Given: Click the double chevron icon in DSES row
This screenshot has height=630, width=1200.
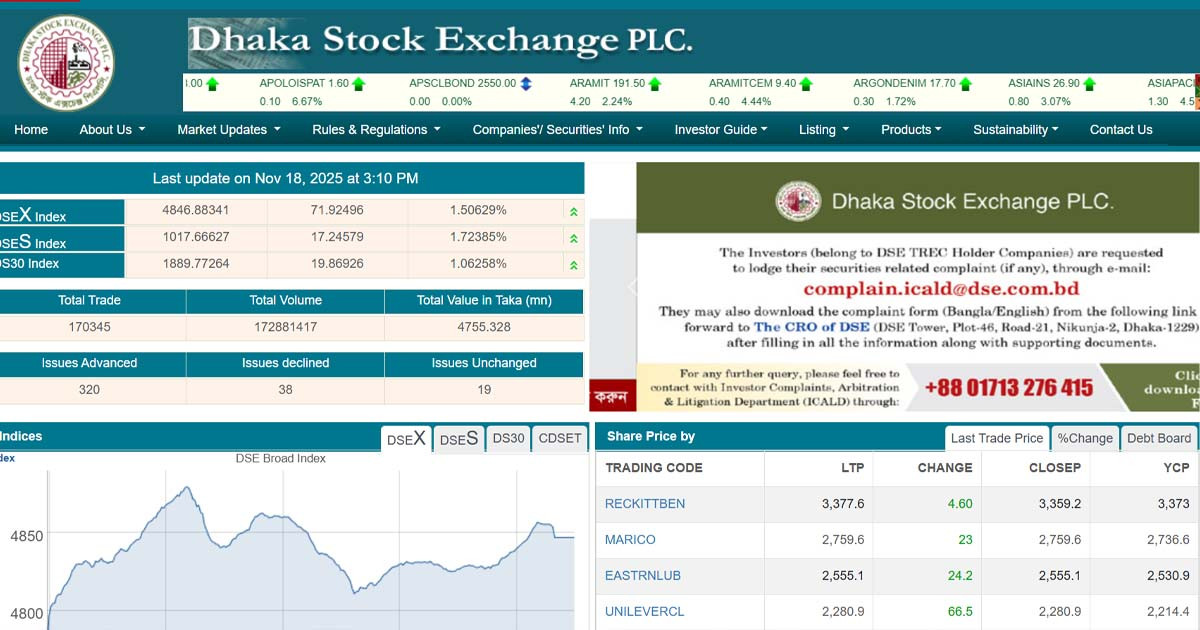Looking at the screenshot, I should pos(573,239).
